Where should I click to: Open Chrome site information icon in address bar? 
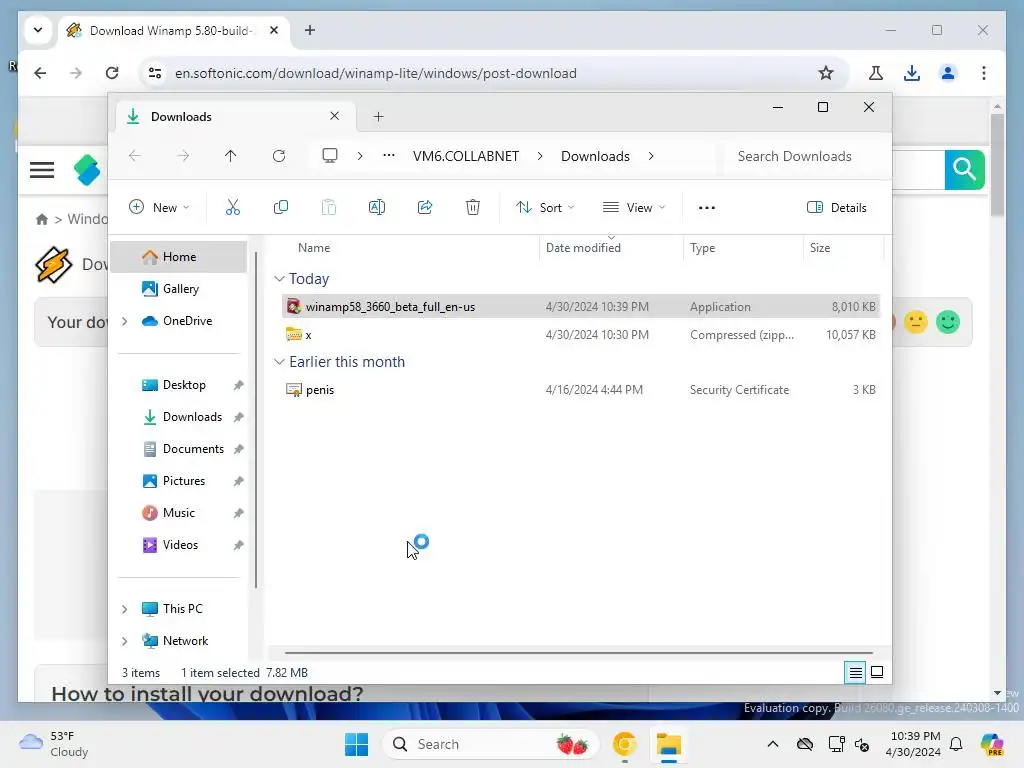tap(155, 73)
